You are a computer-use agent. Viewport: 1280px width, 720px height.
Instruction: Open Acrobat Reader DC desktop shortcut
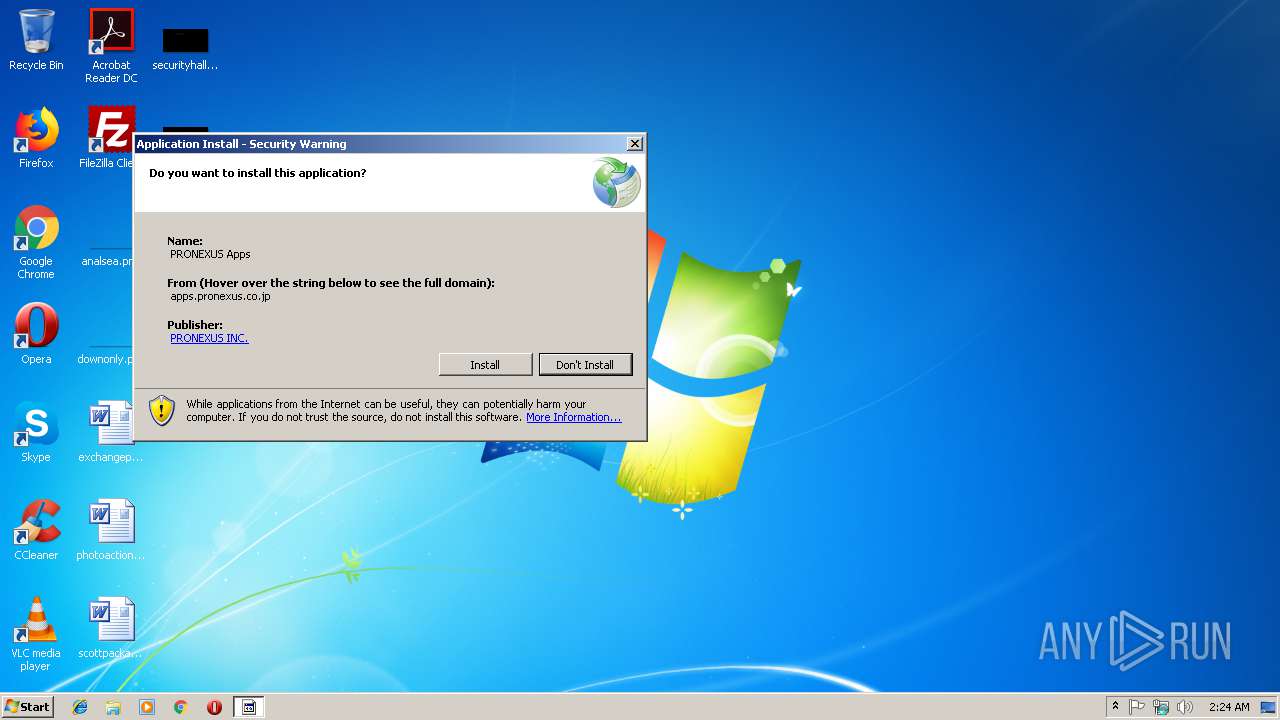coord(111,46)
